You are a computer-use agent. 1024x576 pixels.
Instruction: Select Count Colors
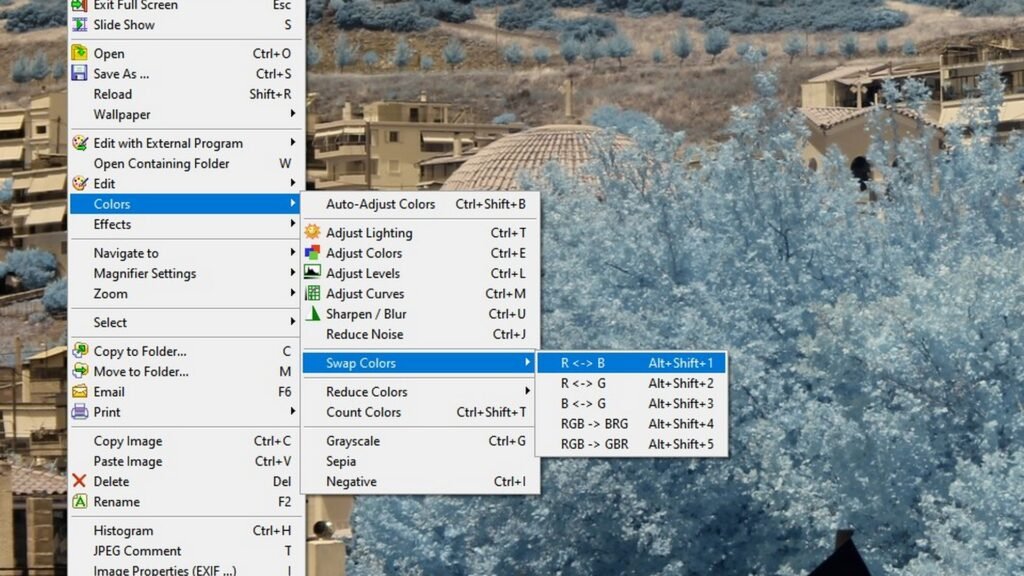(421, 411)
